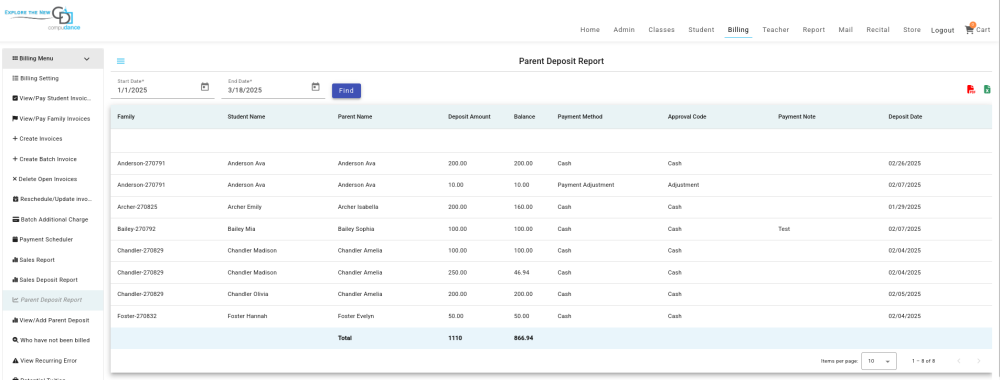Viewport: 1000px width, 380px height.
Task: Toggle the hamburger menu beside report title
Action: pyautogui.click(x=121, y=61)
